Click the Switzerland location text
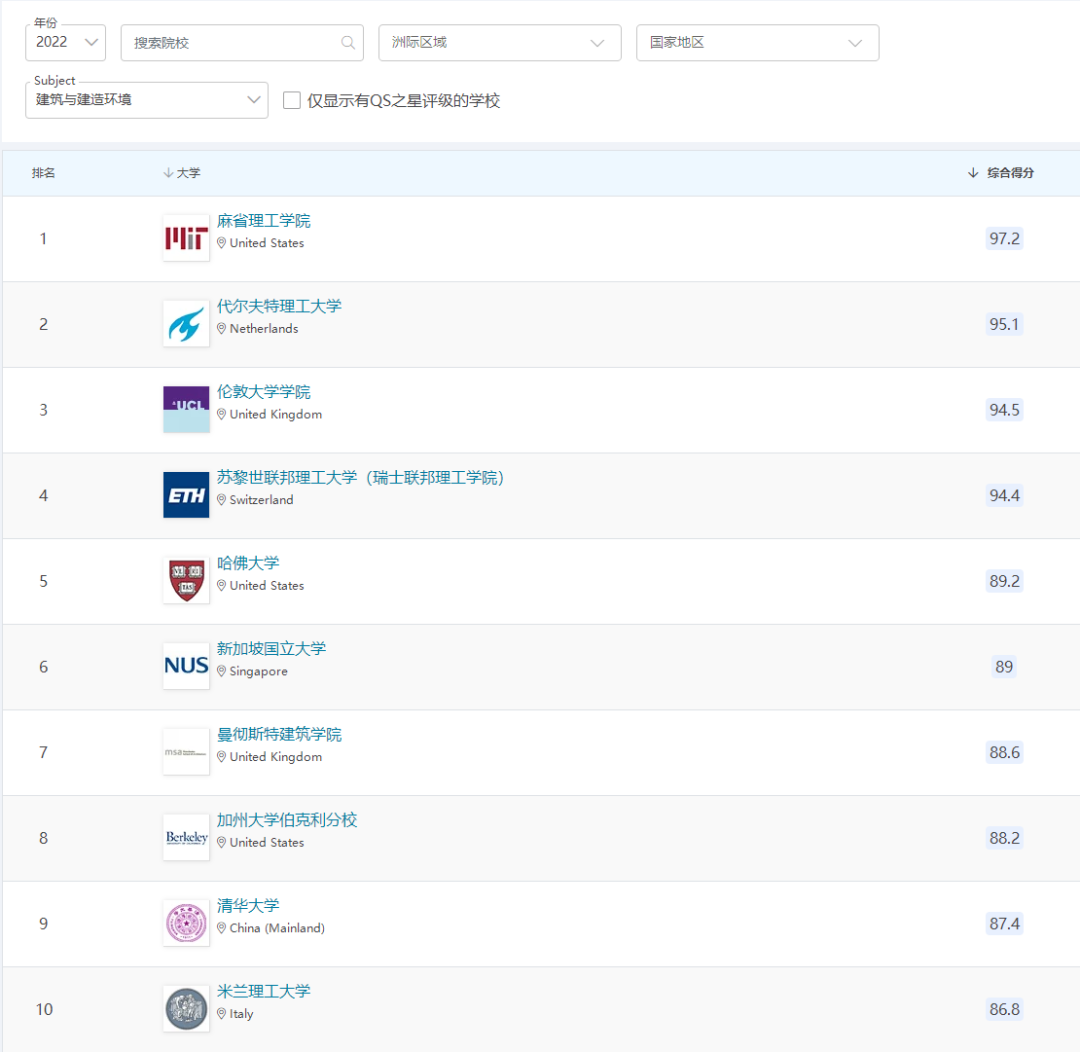 [x=261, y=500]
